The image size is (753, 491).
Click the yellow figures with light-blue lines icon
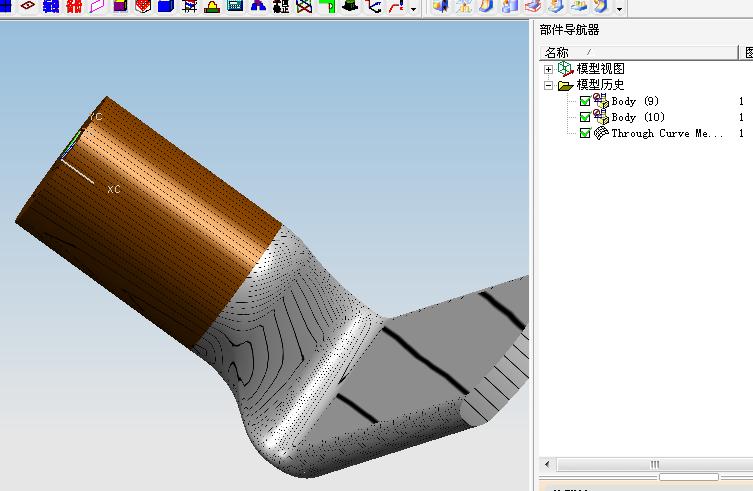click(x=463, y=6)
